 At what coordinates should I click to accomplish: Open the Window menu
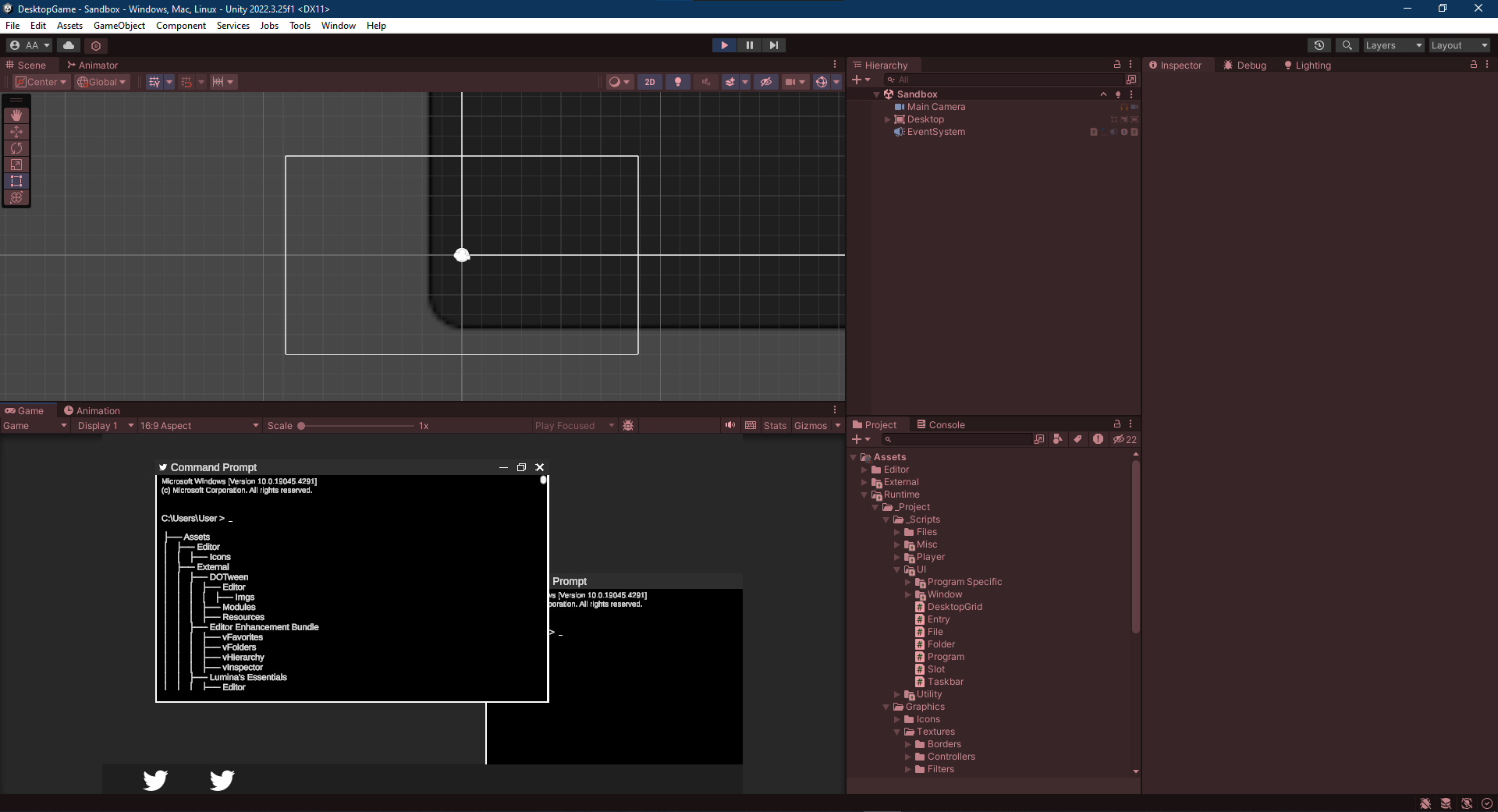339,26
